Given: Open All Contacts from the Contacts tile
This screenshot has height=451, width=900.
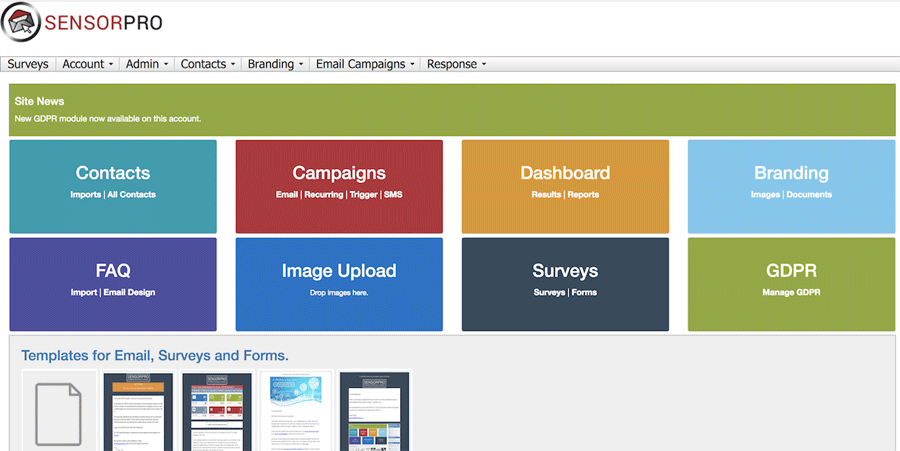Looking at the screenshot, I should [131, 195].
